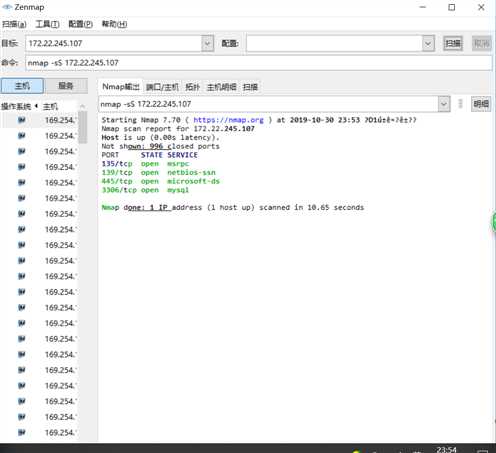496x453 pixels.
Task: Open the 帮助 menu
Action: [114, 24]
